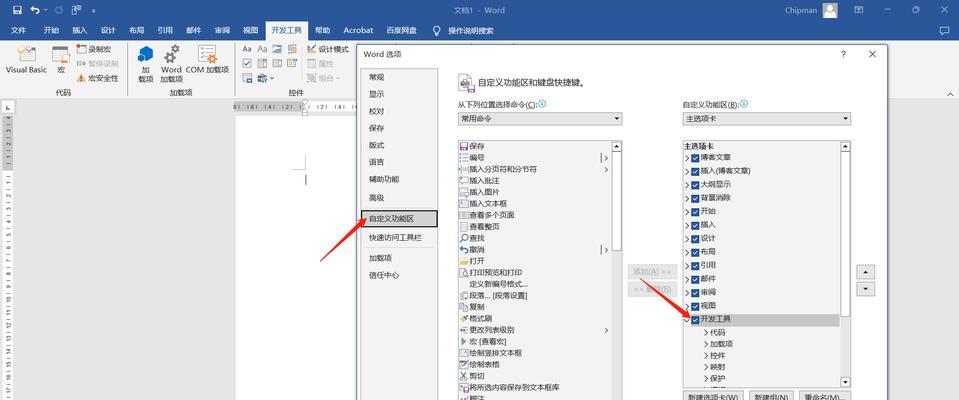Open the 加载项 add-ins store icon
The height and width of the screenshot is (400, 959).
146,64
